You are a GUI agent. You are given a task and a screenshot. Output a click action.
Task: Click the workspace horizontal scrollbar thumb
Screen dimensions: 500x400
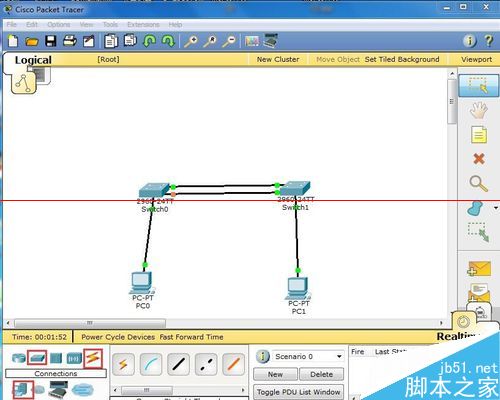point(90,323)
